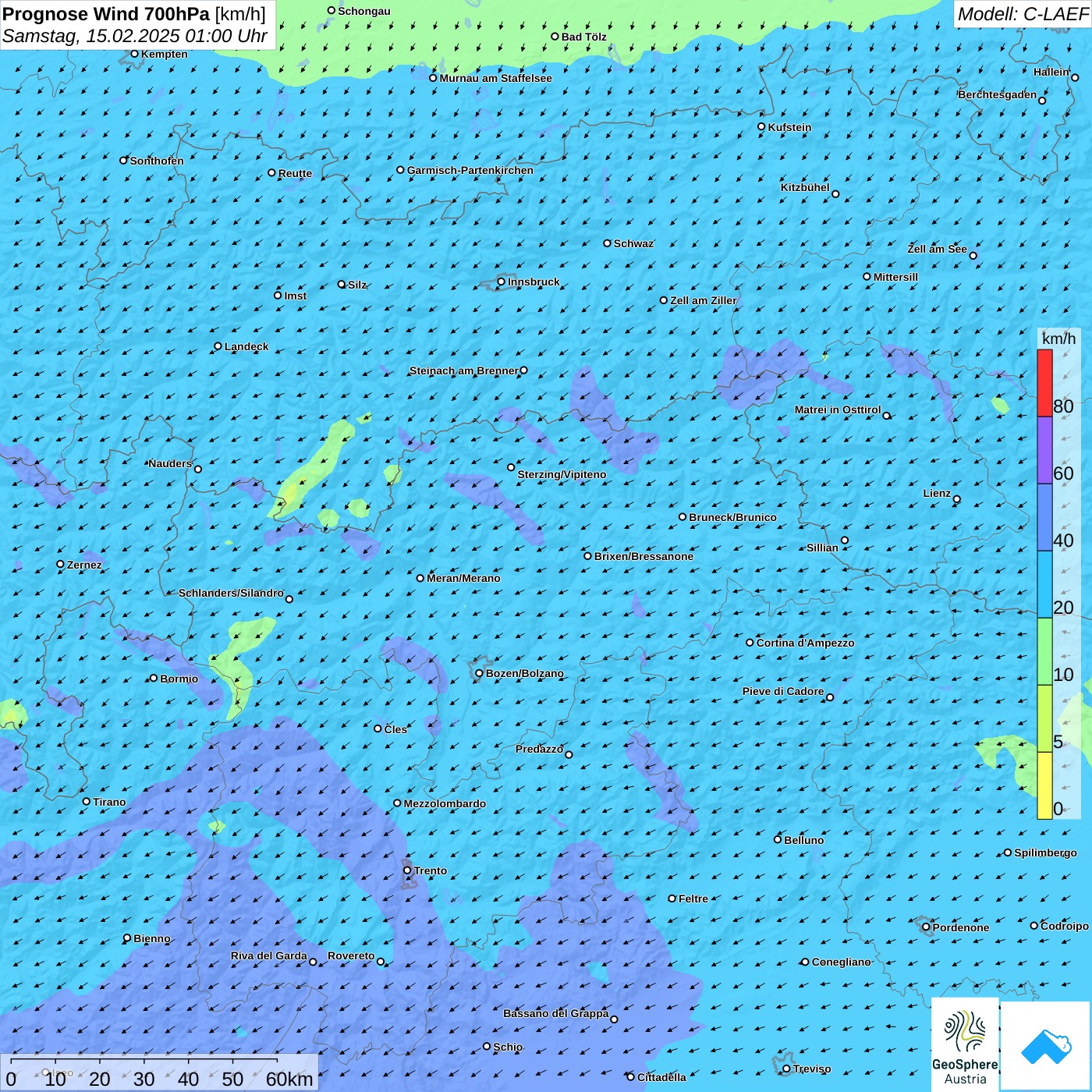Click the 'Sterzing/Vipiteno' label

(x=562, y=474)
